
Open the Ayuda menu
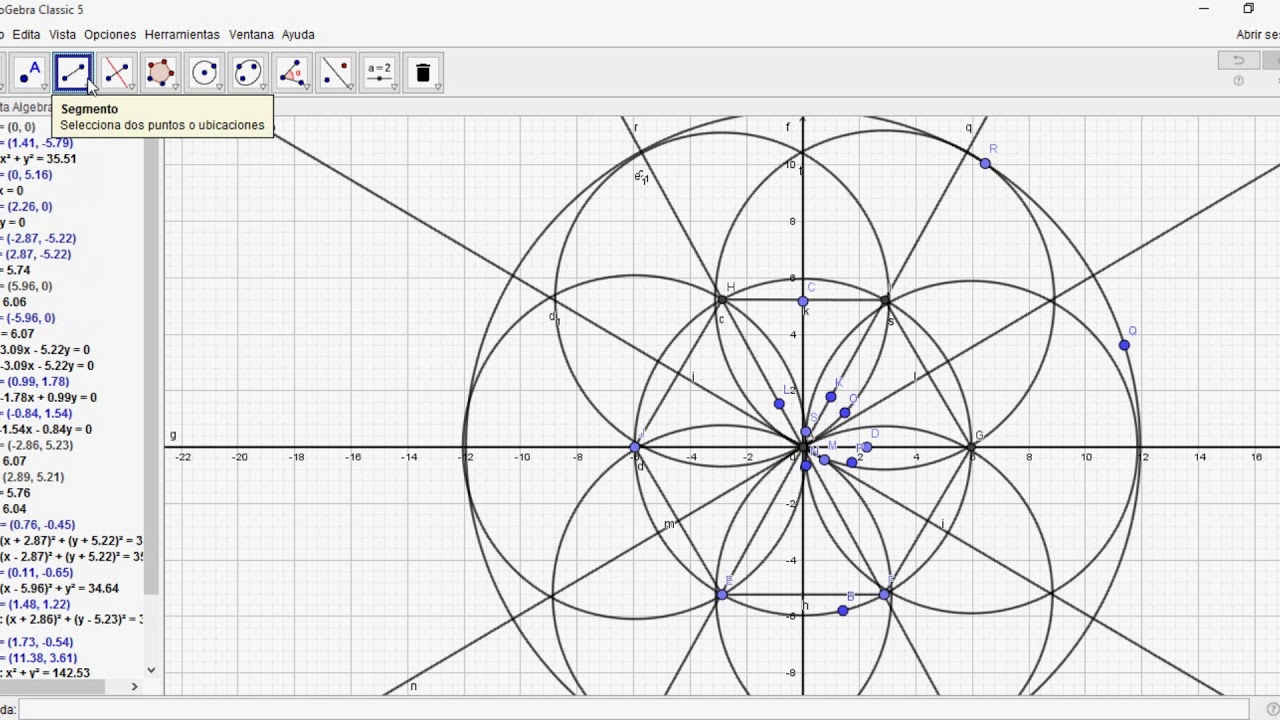(x=298, y=34)
